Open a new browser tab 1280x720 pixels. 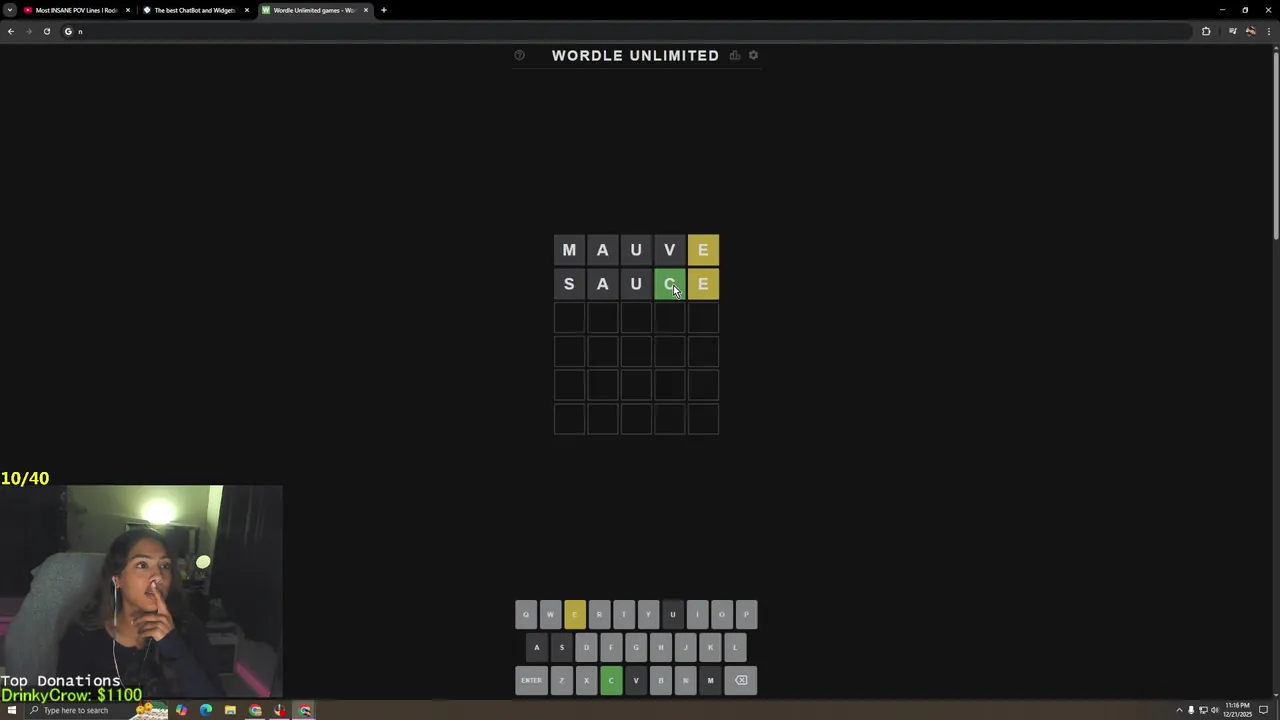(384, 10)
